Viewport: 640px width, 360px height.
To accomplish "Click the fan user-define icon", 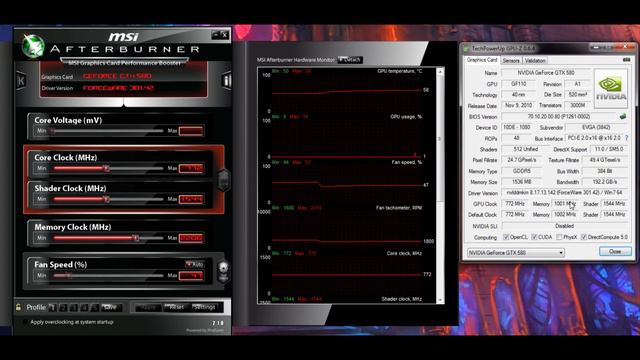I will (223, 271).
